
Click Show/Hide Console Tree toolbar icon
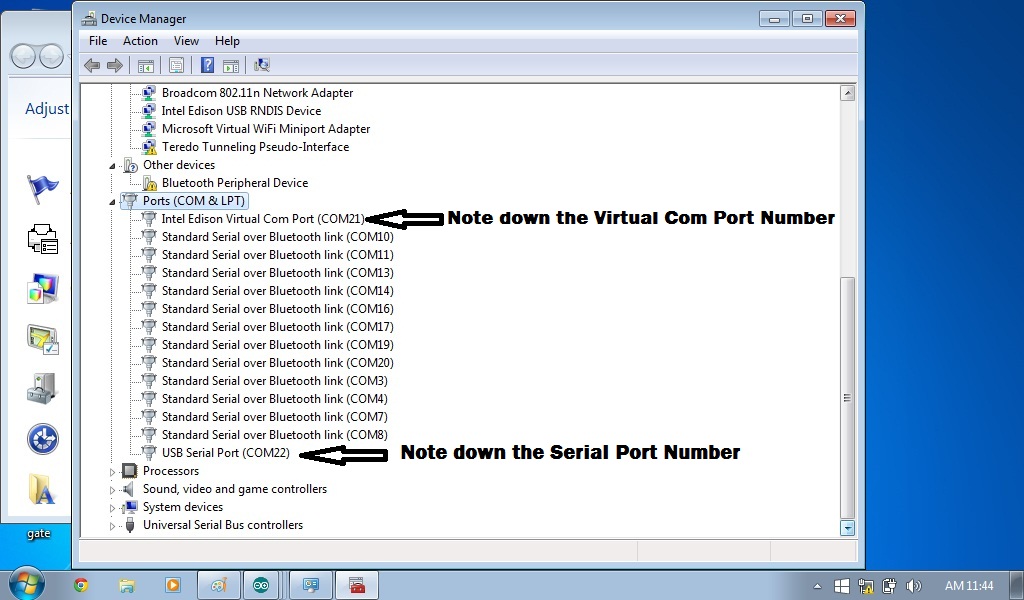click(146, 65)
